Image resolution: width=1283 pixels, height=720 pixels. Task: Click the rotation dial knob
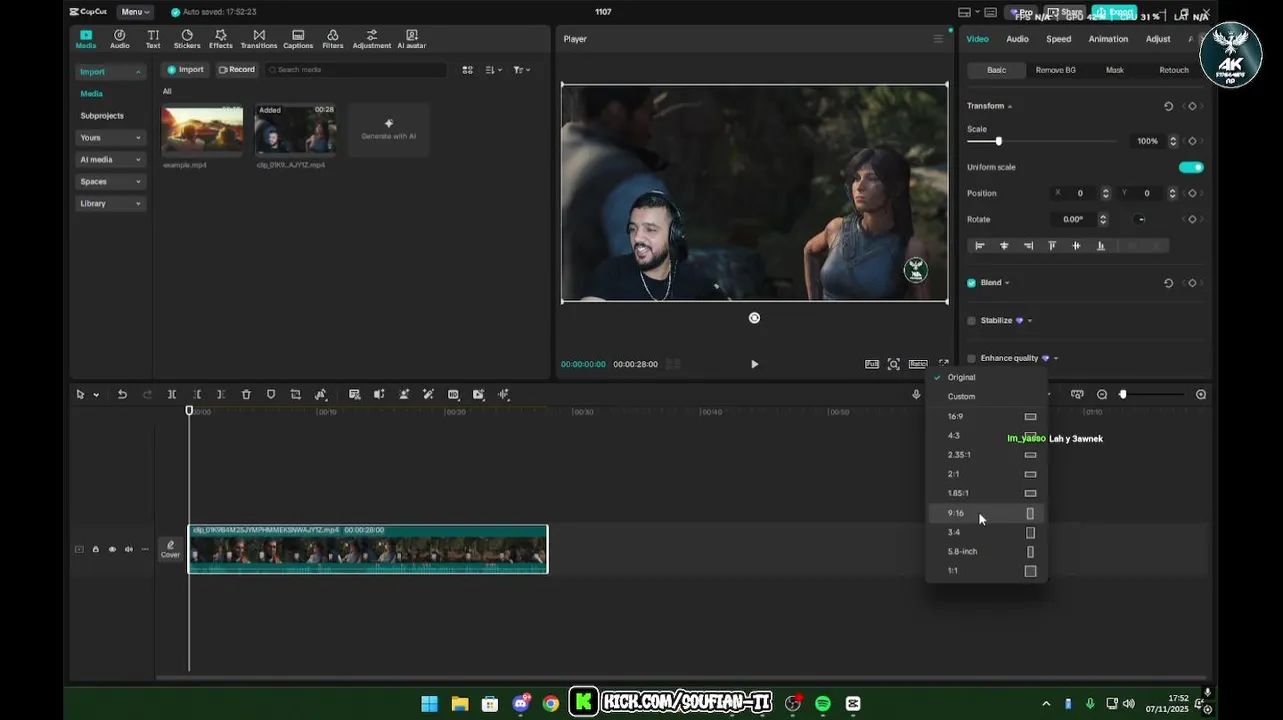click(x=1141, y=220)
